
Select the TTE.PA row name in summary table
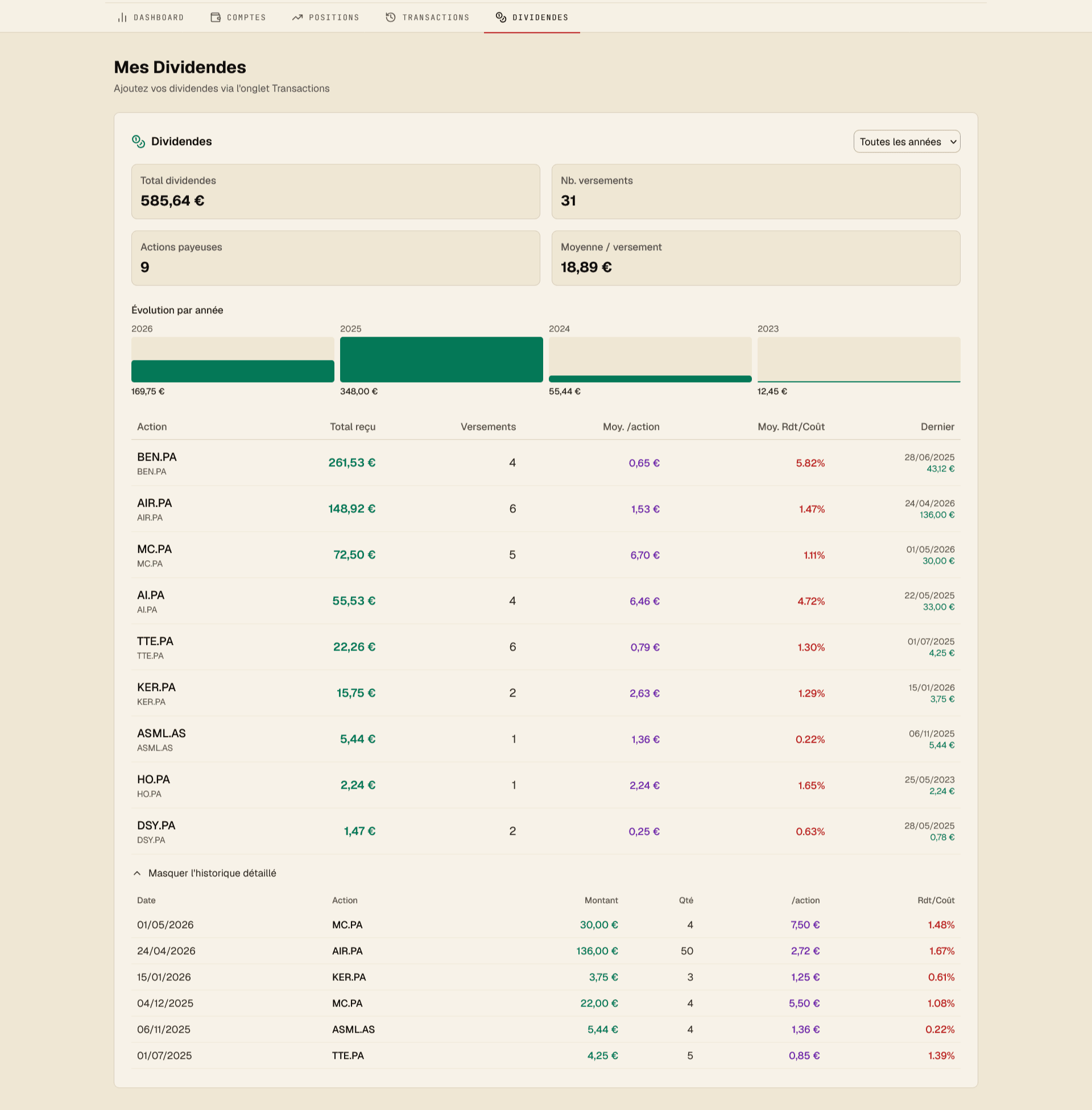point(155,641)
